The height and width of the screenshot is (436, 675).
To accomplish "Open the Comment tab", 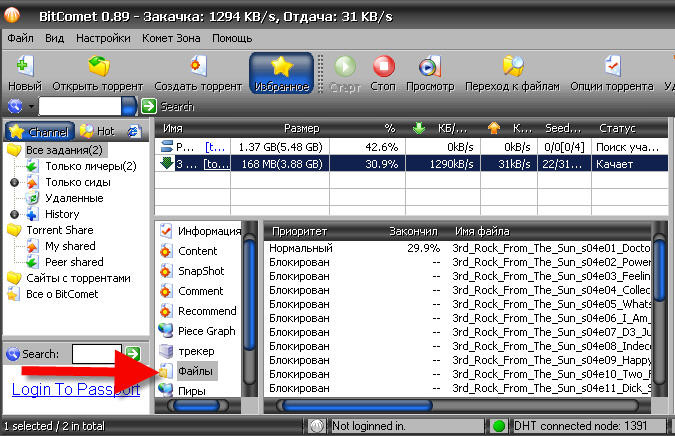I will click(200, 291).
